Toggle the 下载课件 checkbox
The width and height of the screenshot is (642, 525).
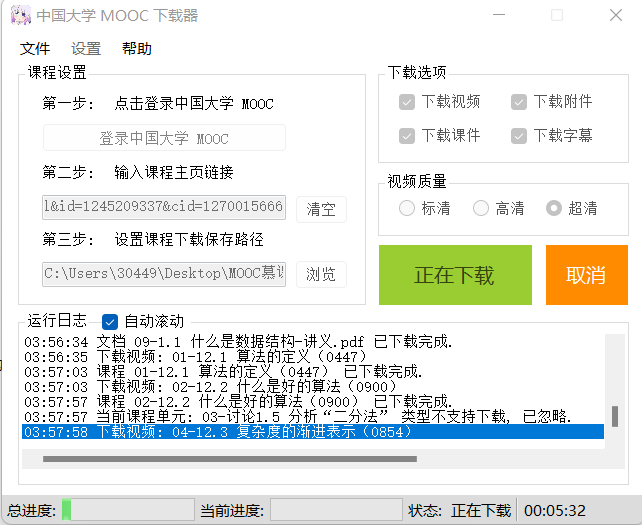[407, 136]
